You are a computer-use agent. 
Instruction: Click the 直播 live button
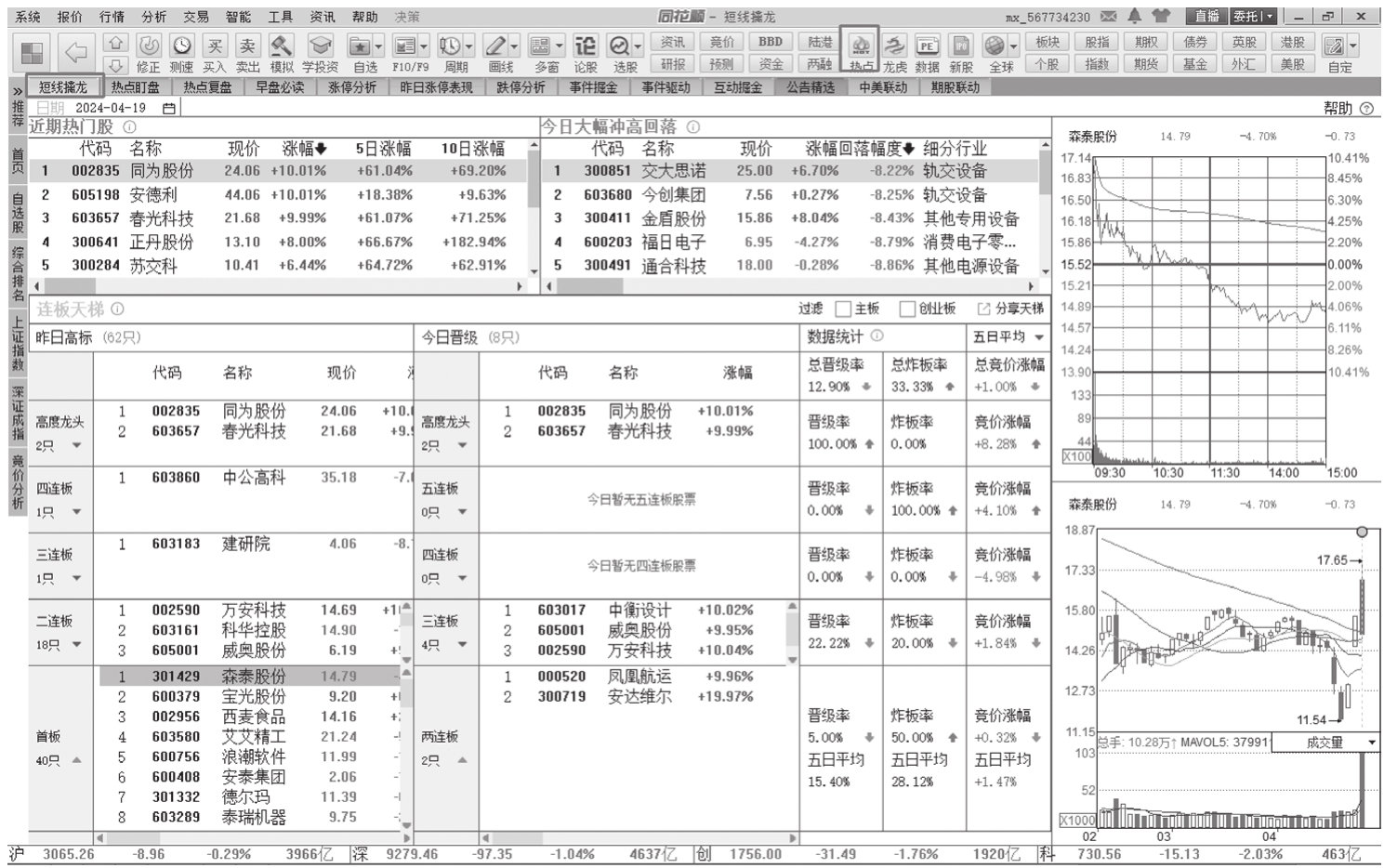1206,16
